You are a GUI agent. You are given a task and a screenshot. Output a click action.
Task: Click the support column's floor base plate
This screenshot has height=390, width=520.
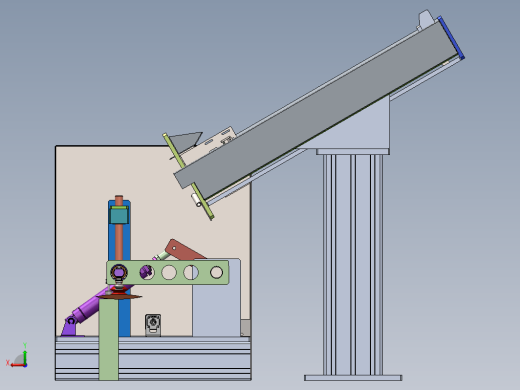click(x=353, y=378)
